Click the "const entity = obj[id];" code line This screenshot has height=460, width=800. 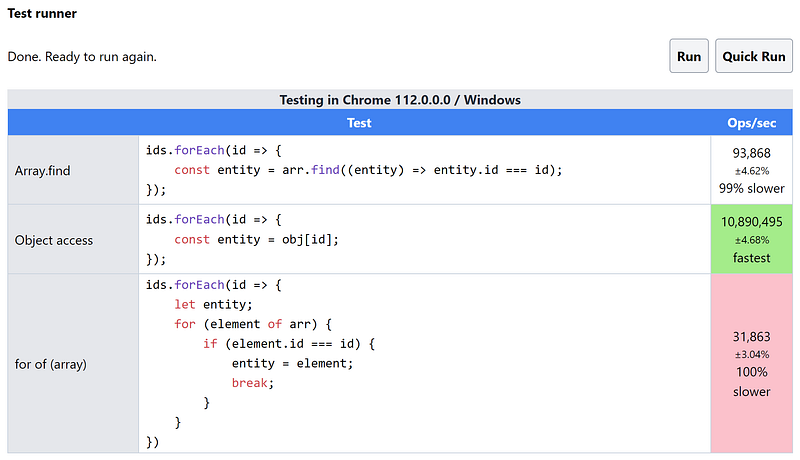(x=256, y=239)
